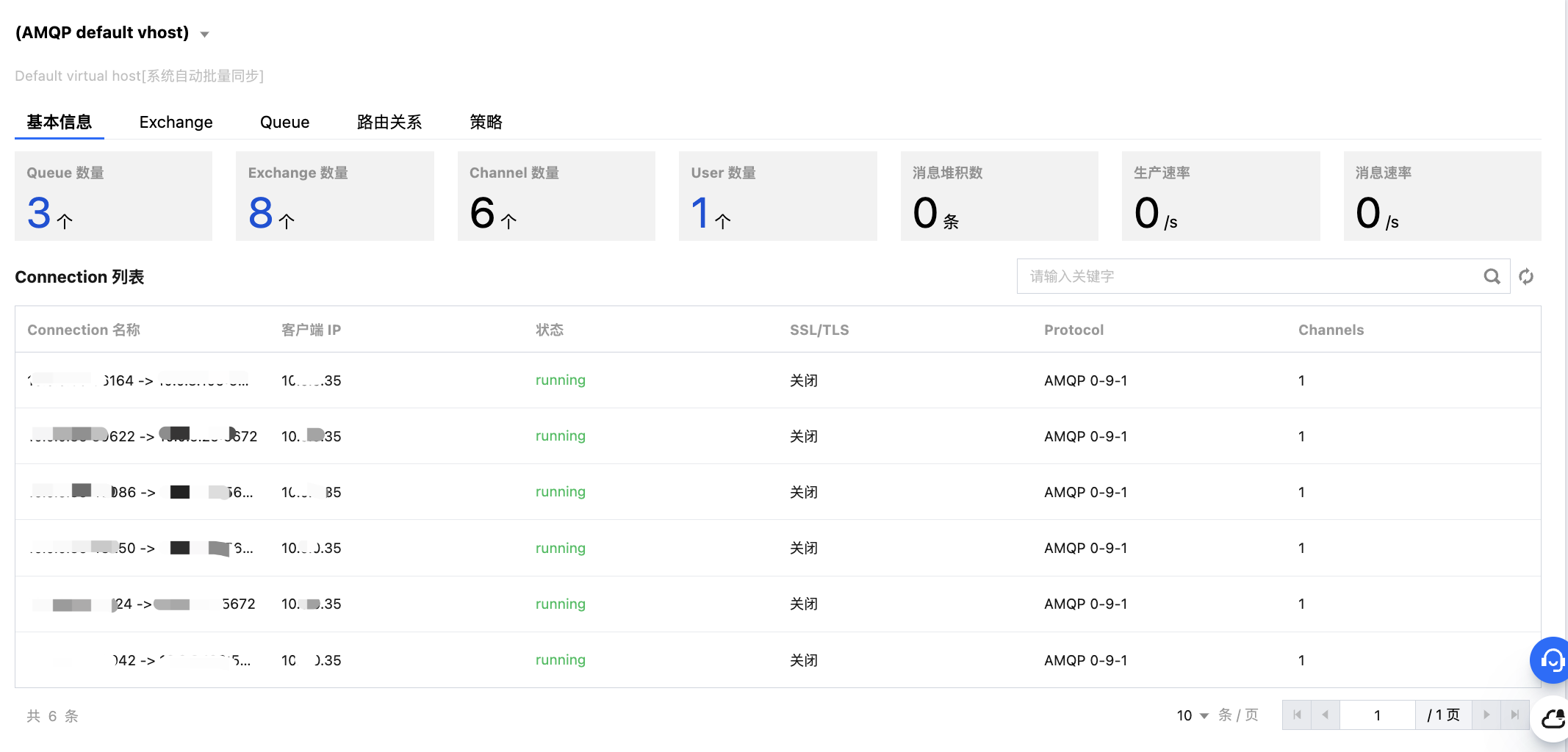The height and width of the screenshot is (752, 1568).
Task: Click 关闭 SSL value in the 086 row
Action: click(804, 492)
